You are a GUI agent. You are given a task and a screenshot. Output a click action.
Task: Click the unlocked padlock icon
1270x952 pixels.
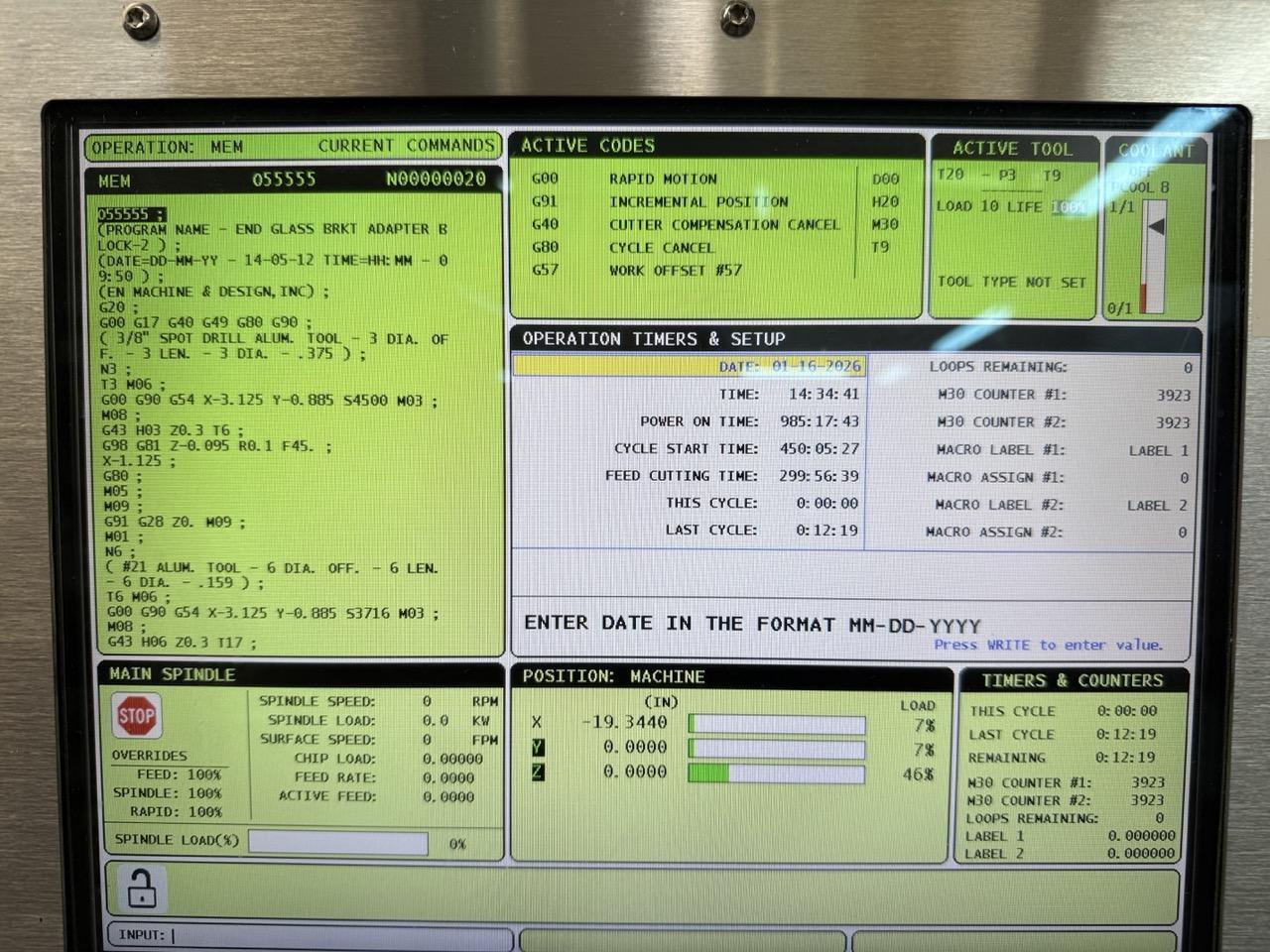[141, 888]
